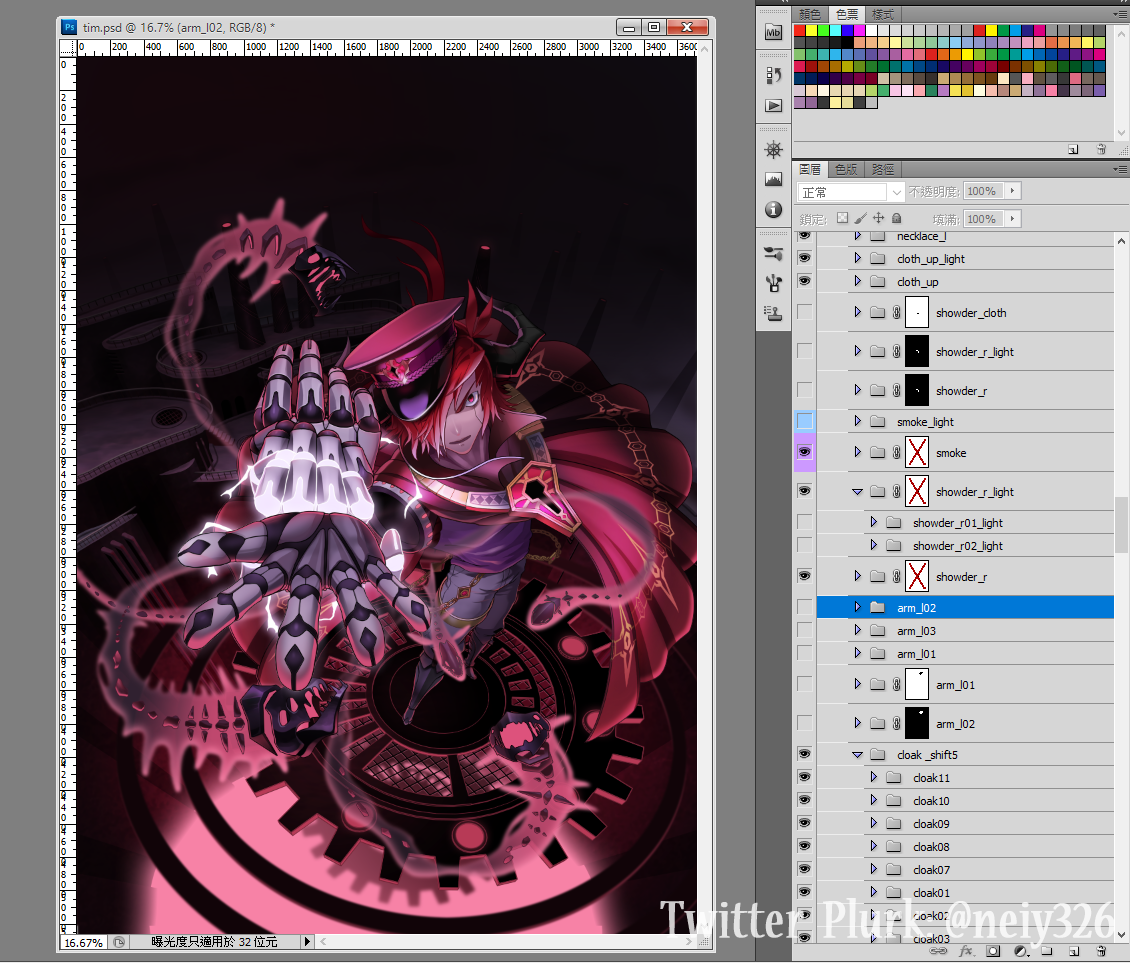
Task: Hide the cloth_up_light layer group
Action: pos(804,258)
